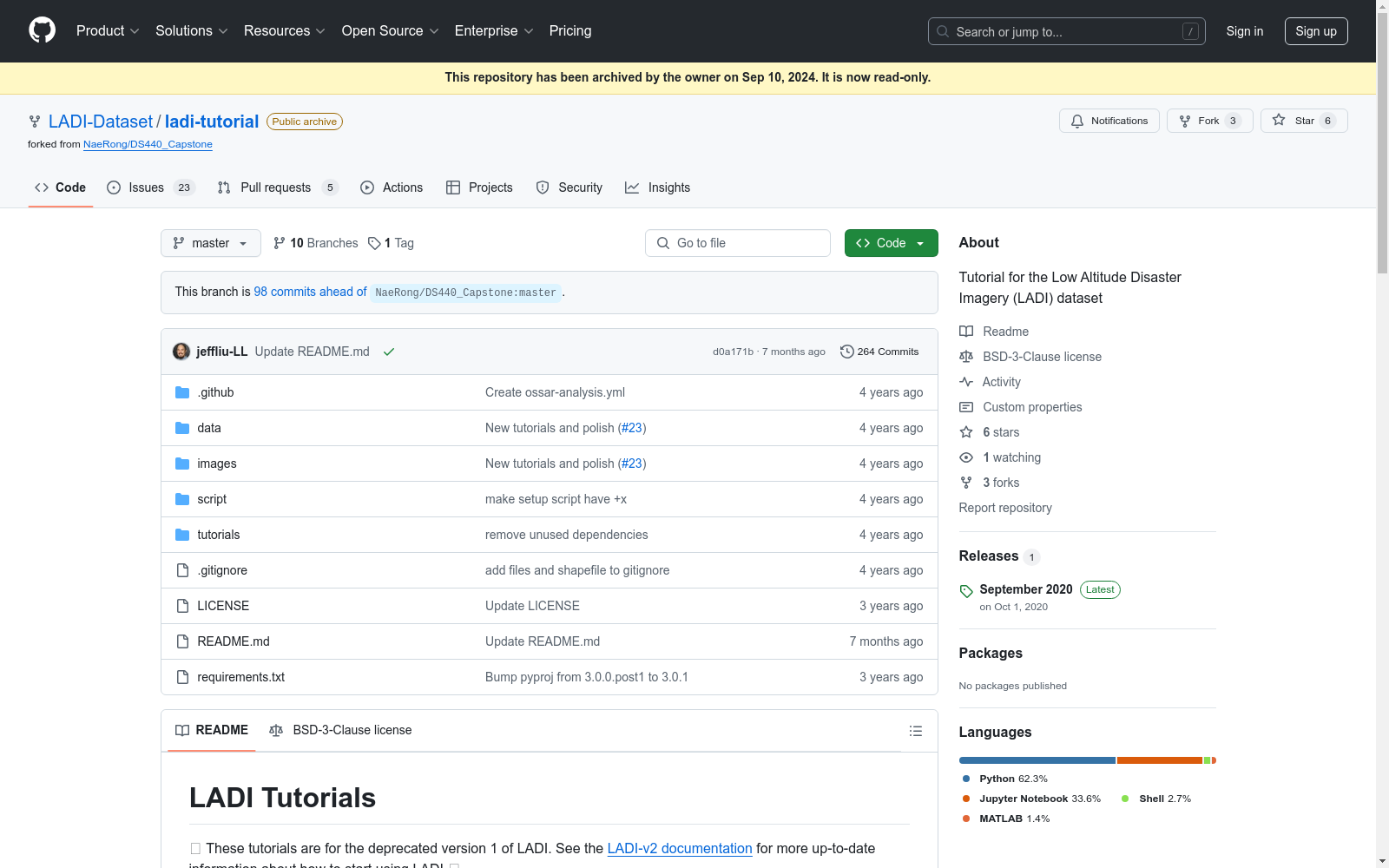Click the bell icon in Notifications
1389x868 pixels.
tap(1077, 122)
